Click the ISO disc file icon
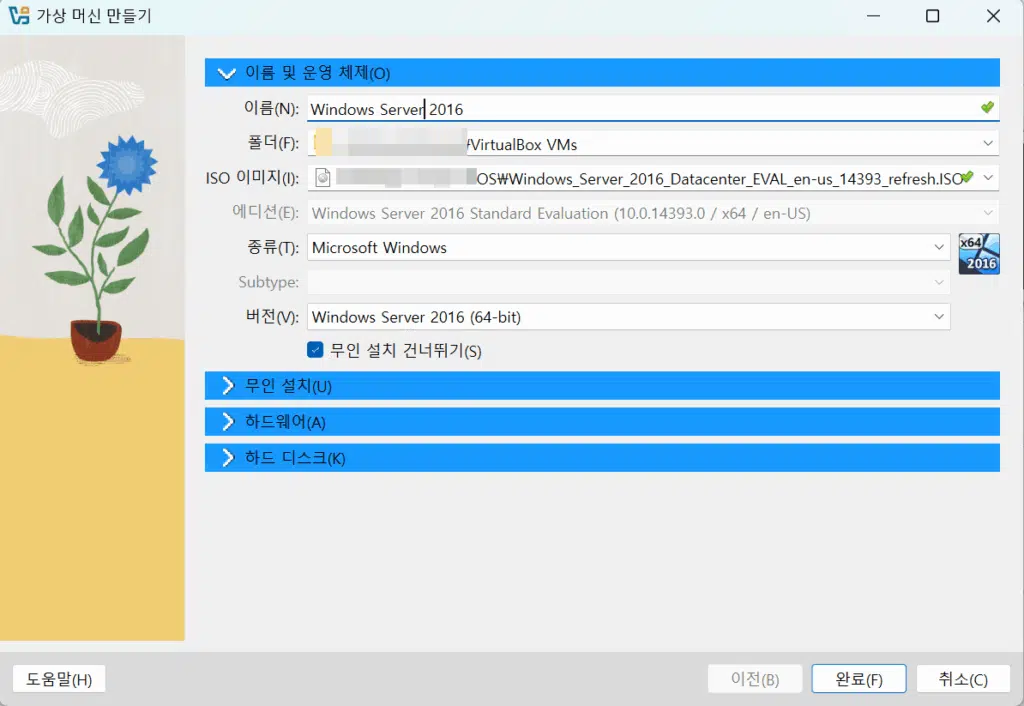Image resolution: width=1024 pixels, height=706 pixels. point(323,178)
